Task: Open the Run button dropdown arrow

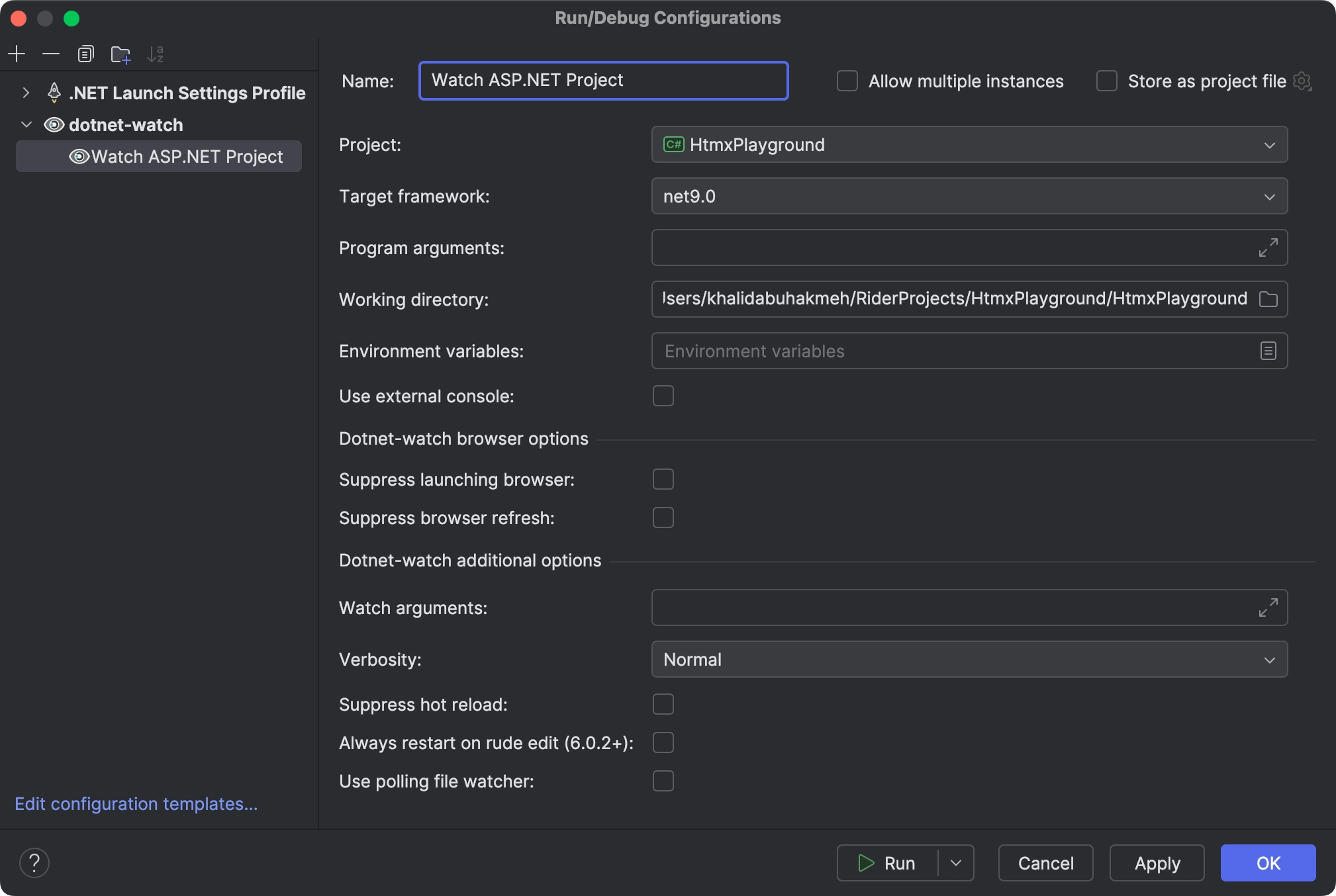Action: (x=956, y=863)
